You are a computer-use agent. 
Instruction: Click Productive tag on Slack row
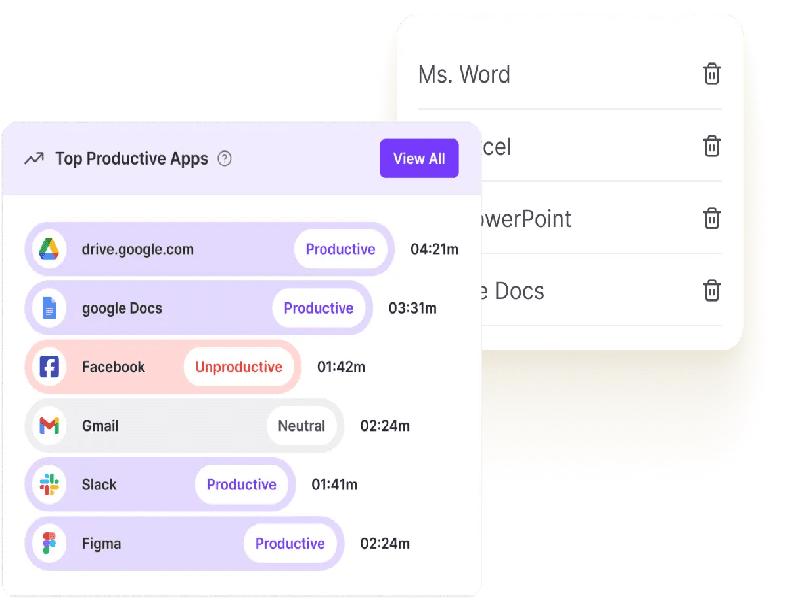[241, 485]
